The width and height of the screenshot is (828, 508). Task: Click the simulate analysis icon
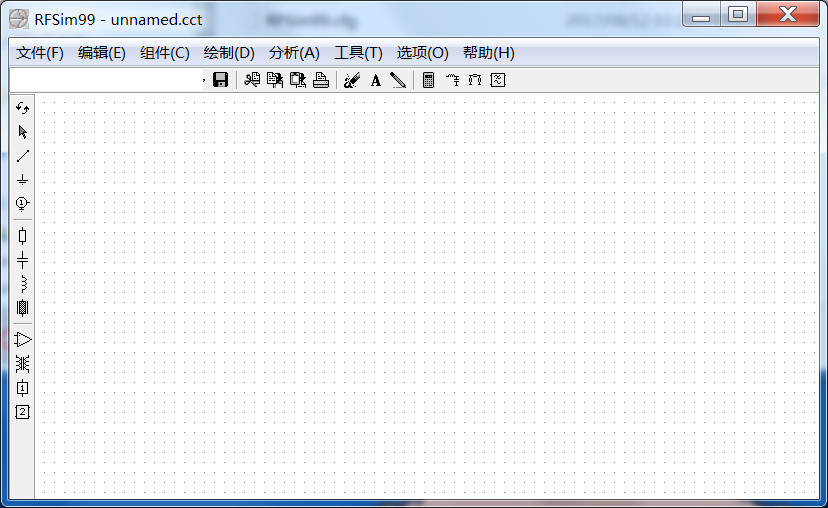pyautogui.click(x=498, y=80)
